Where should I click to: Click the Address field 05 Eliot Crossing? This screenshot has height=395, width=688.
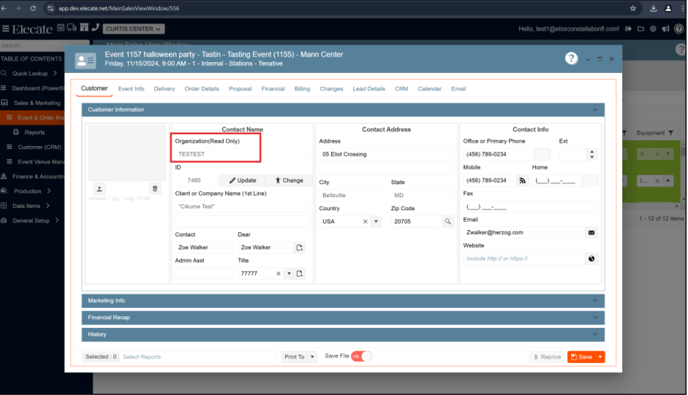click(386, 154)
